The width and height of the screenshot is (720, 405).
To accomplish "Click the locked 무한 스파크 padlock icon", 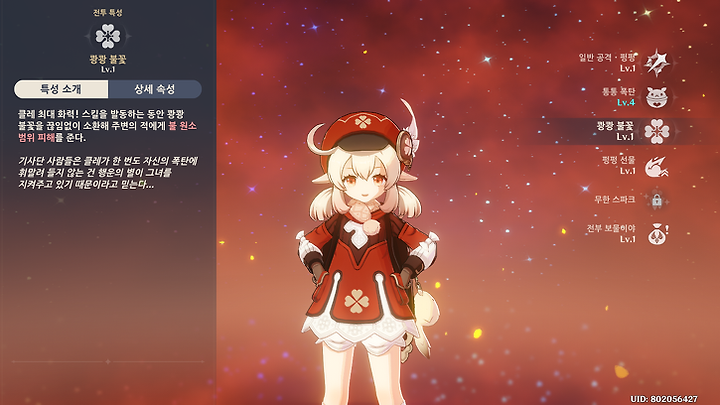I will point(657,200).
